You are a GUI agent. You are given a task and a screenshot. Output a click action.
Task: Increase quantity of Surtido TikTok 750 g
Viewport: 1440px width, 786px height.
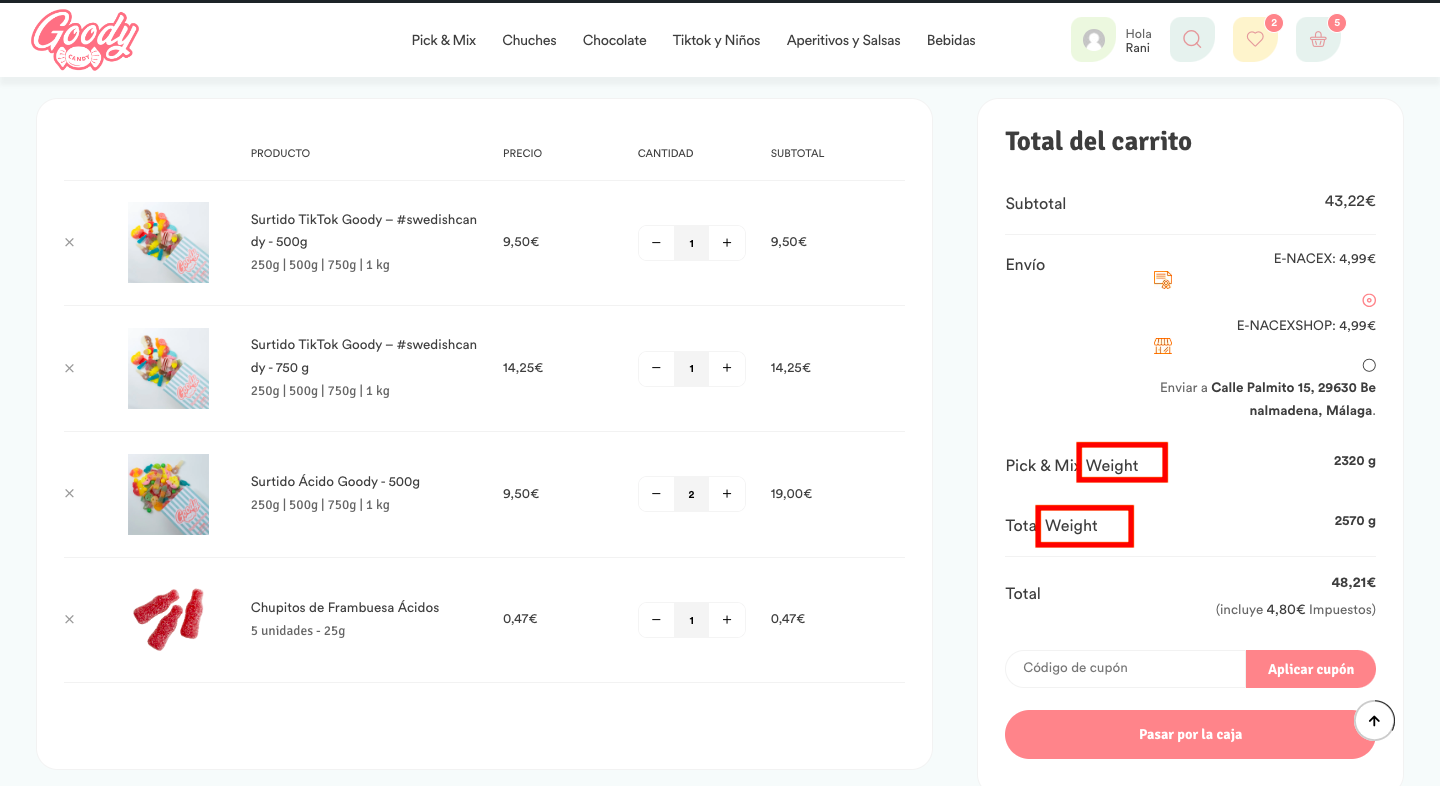tap(727, 368)
